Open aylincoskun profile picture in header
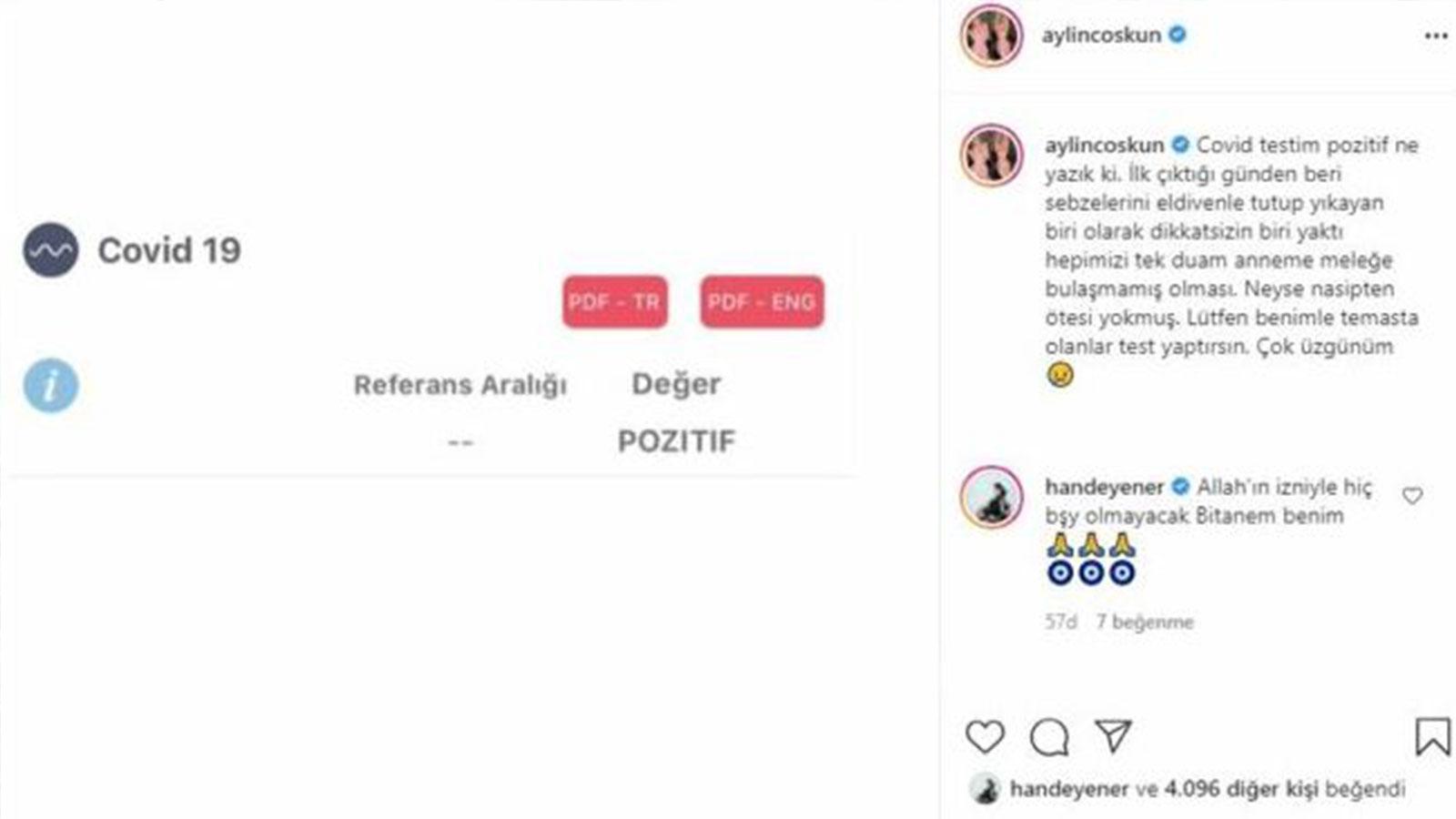 click(x=991, y=35)
